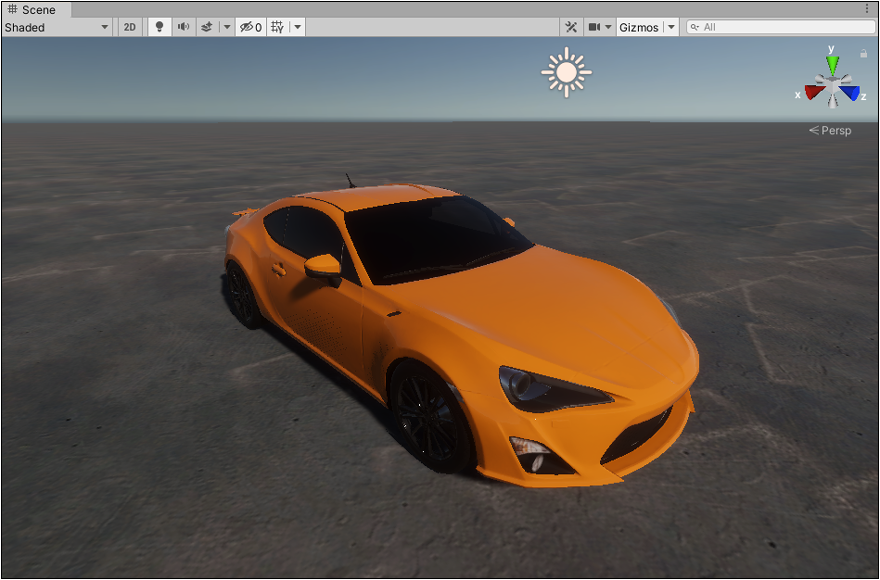The width and height of the screenshot is (880, 580).
Task: Toggle the scene grid icon
Action: pyautogui.click(x=278, y=27)
